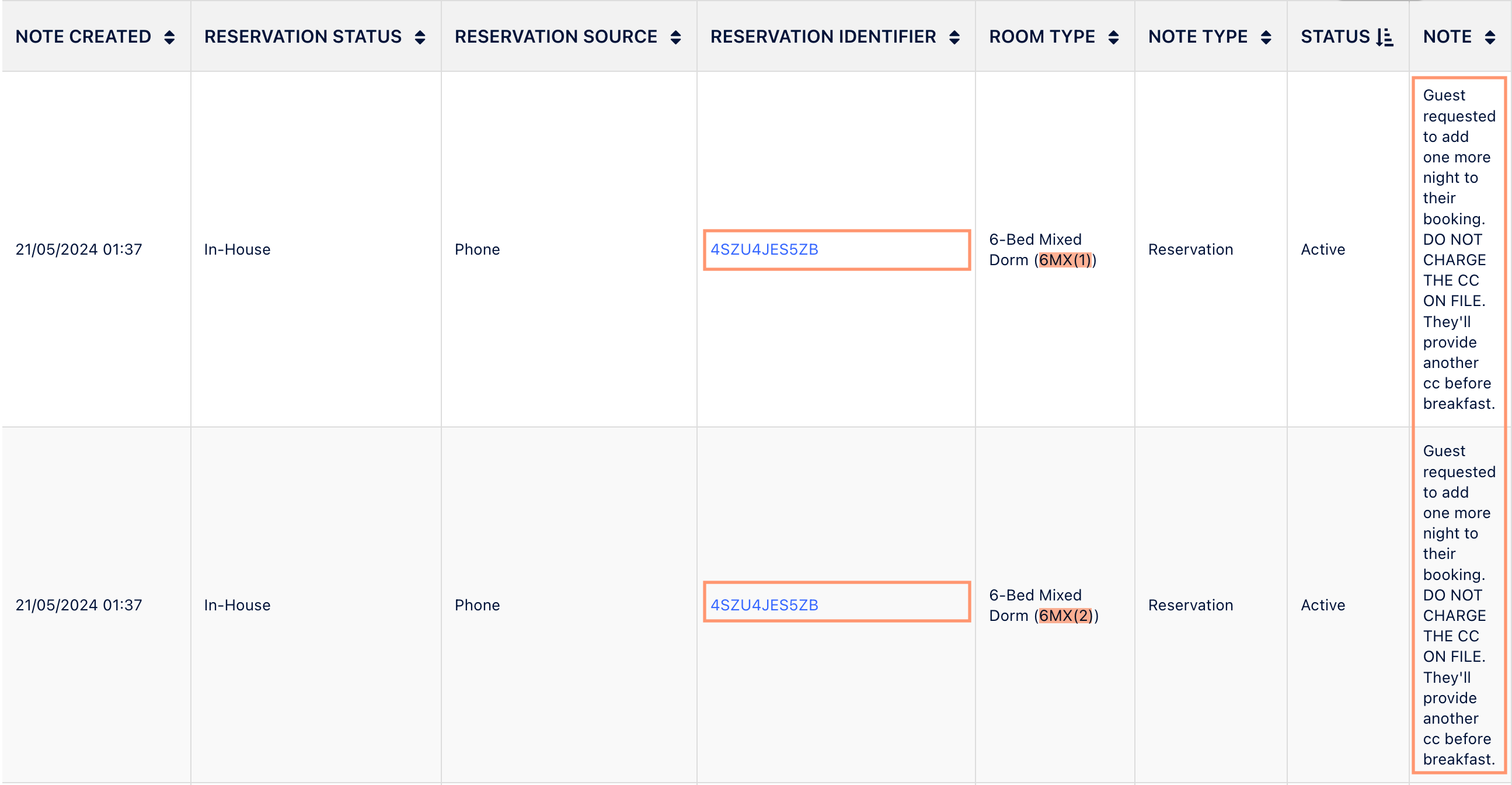The width and height of the screenshot is (1512, 785).
Task: Click sort arrows beside RESERVATION IDENTIFIER header
Action: (x=954, y=37)
